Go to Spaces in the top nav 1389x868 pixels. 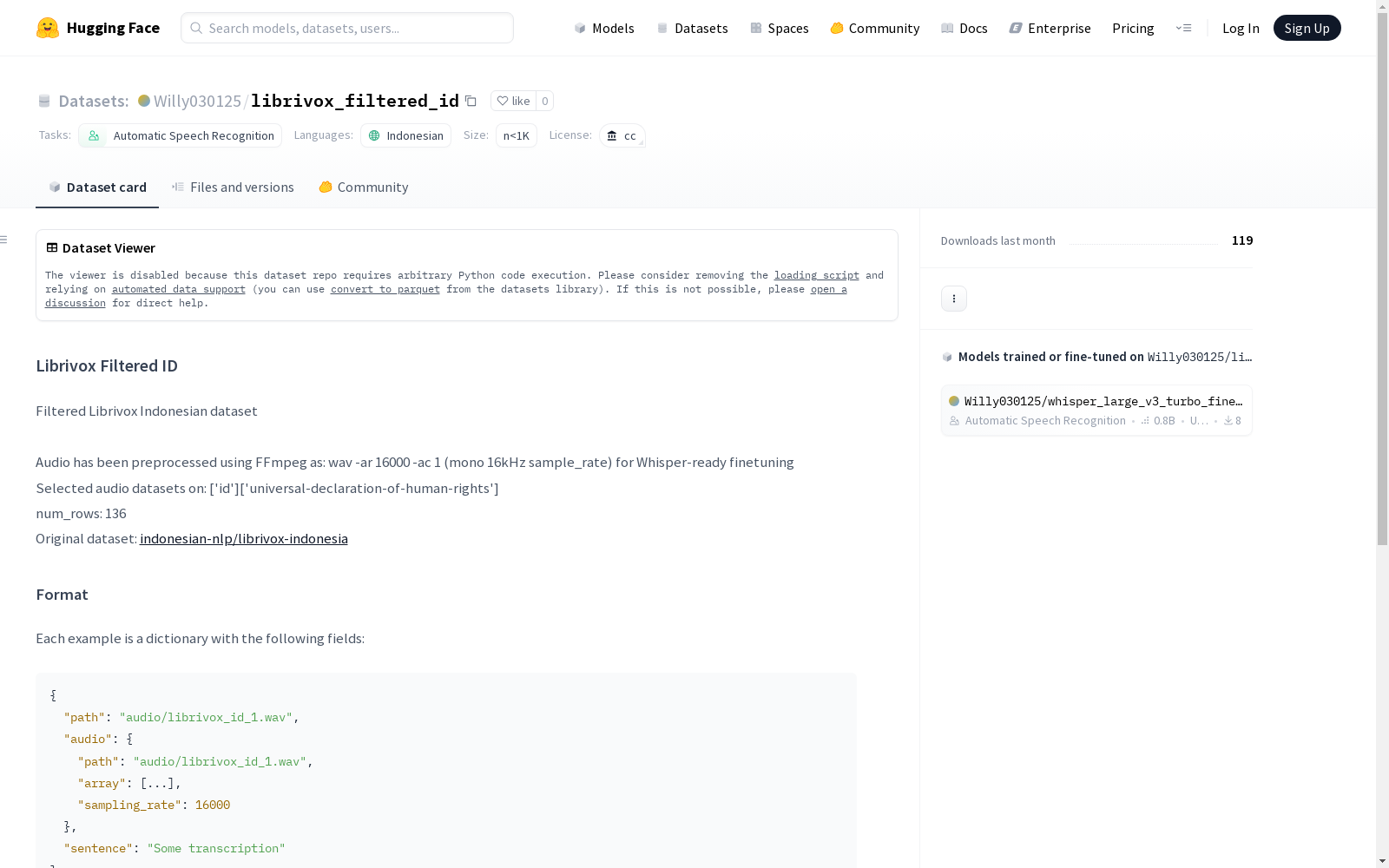tap(780, 28)
